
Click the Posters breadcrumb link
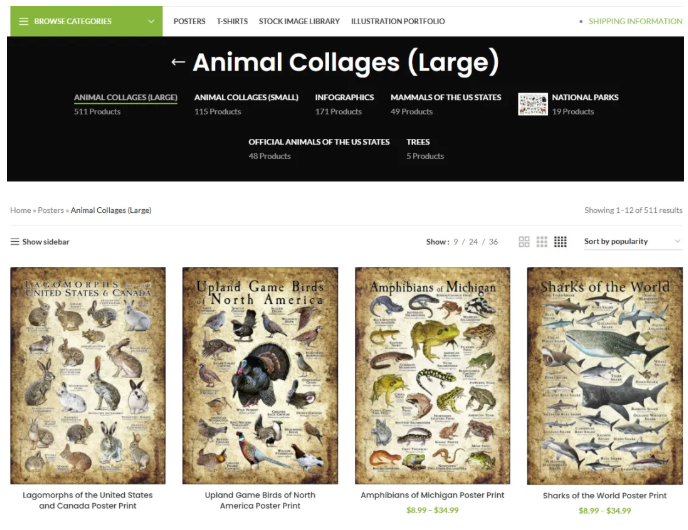point(51,210)
